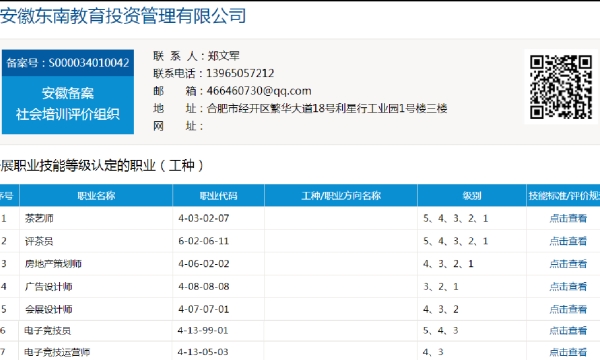Open 点击查看 link for 广告设计师 row
The width and height of the screenshot is (600, 360).
tap(568, 287)
